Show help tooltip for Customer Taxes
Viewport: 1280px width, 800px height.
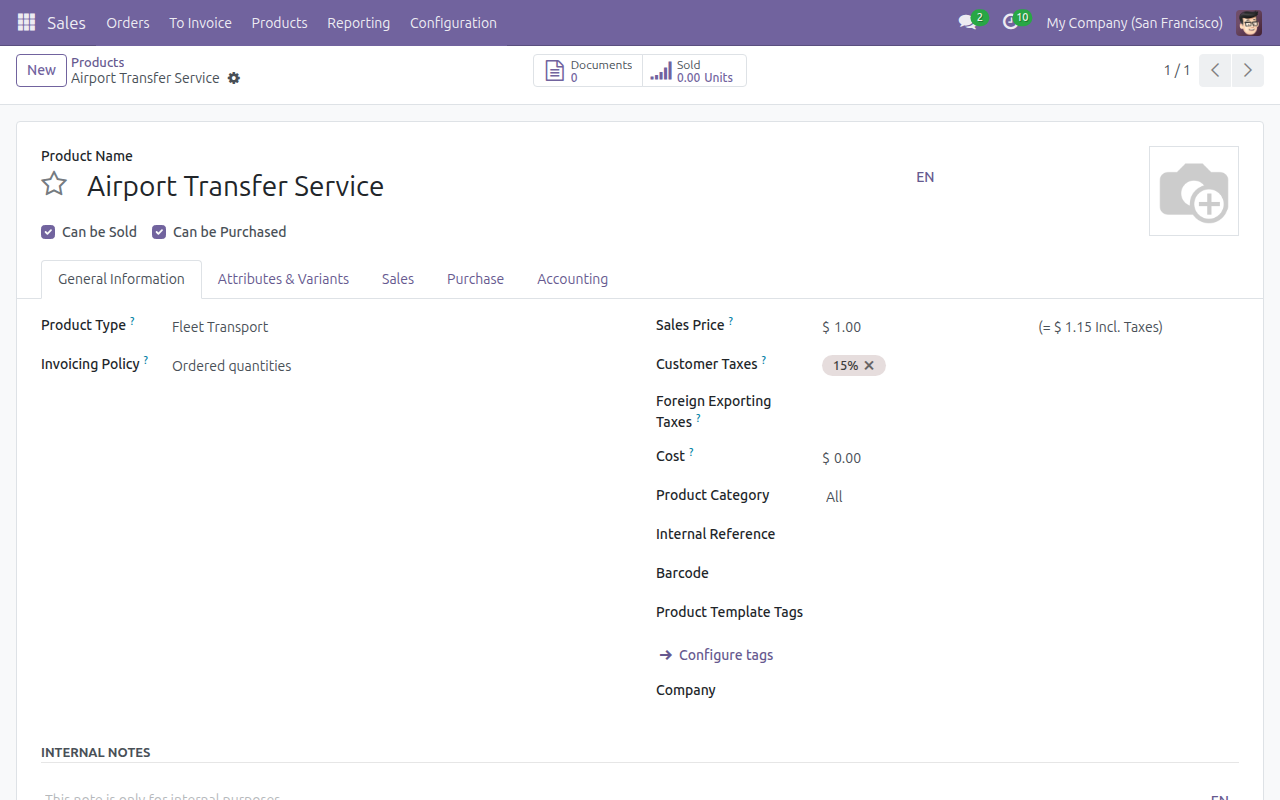(764, 360)
